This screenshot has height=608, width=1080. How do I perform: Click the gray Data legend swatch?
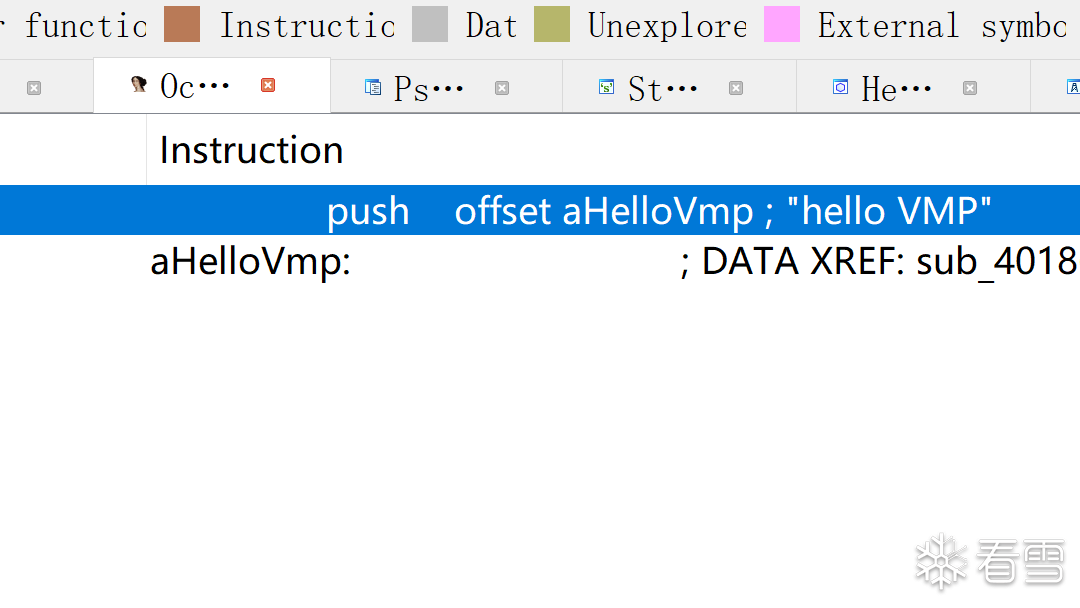[430, 24]
